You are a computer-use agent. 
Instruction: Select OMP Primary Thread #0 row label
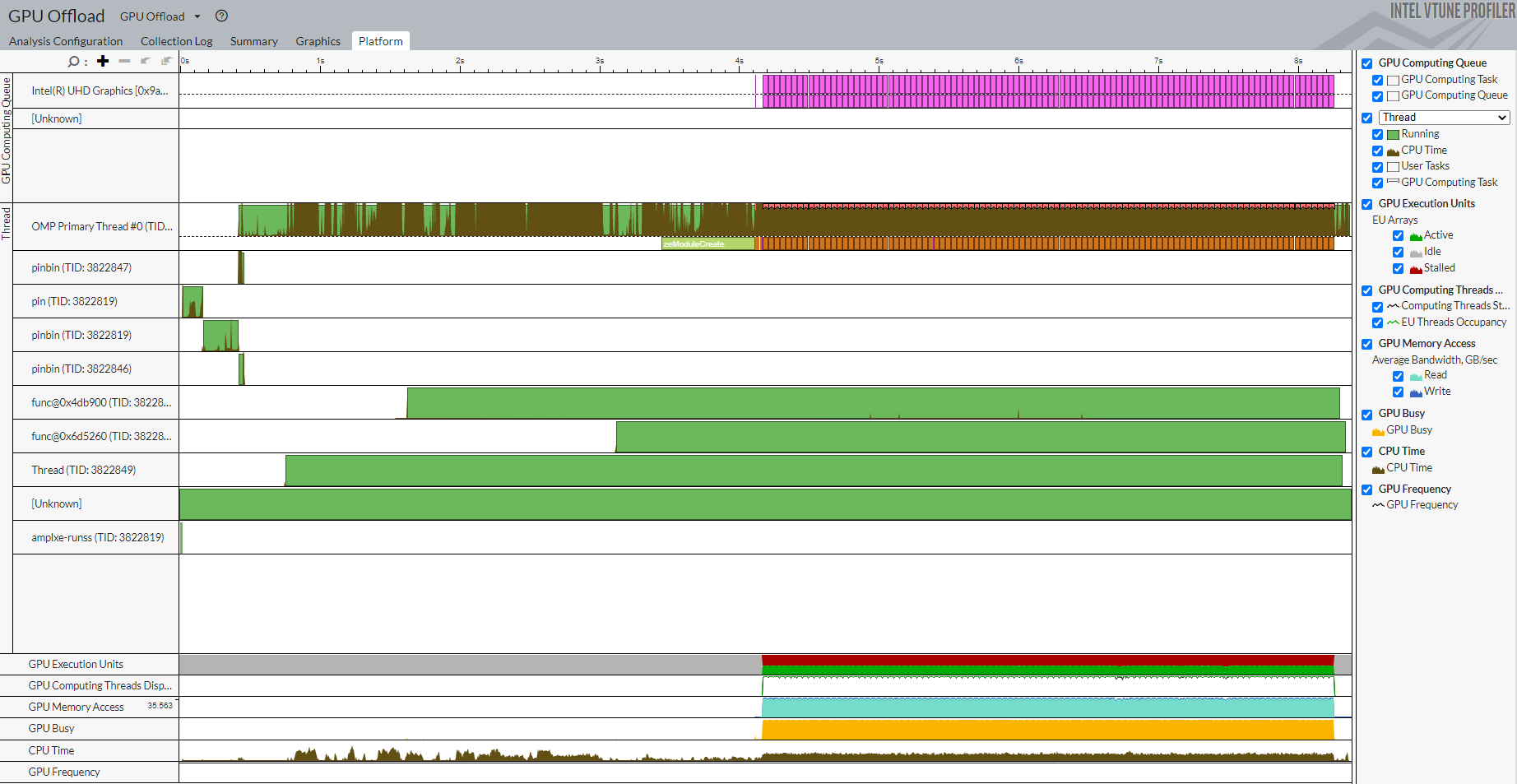[x=101, y=226]
